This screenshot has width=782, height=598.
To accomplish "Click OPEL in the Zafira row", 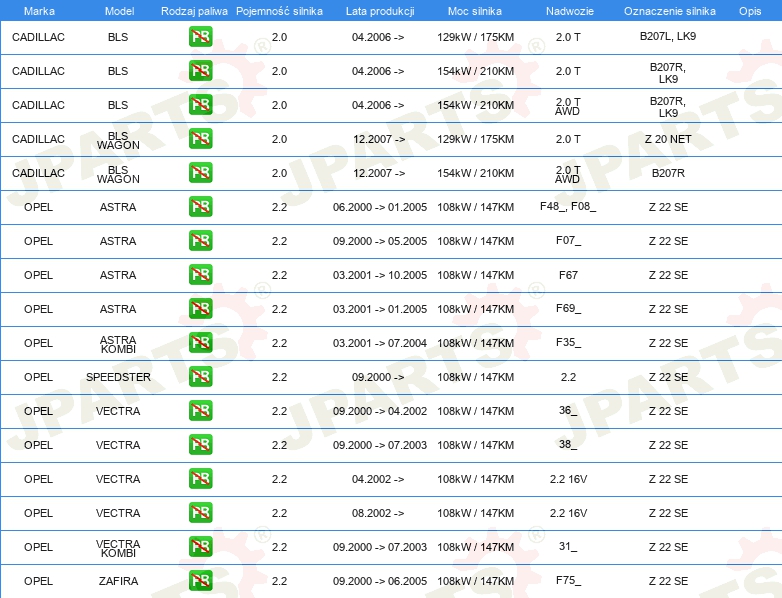I will pyautogui.click(x=38, y=581).
